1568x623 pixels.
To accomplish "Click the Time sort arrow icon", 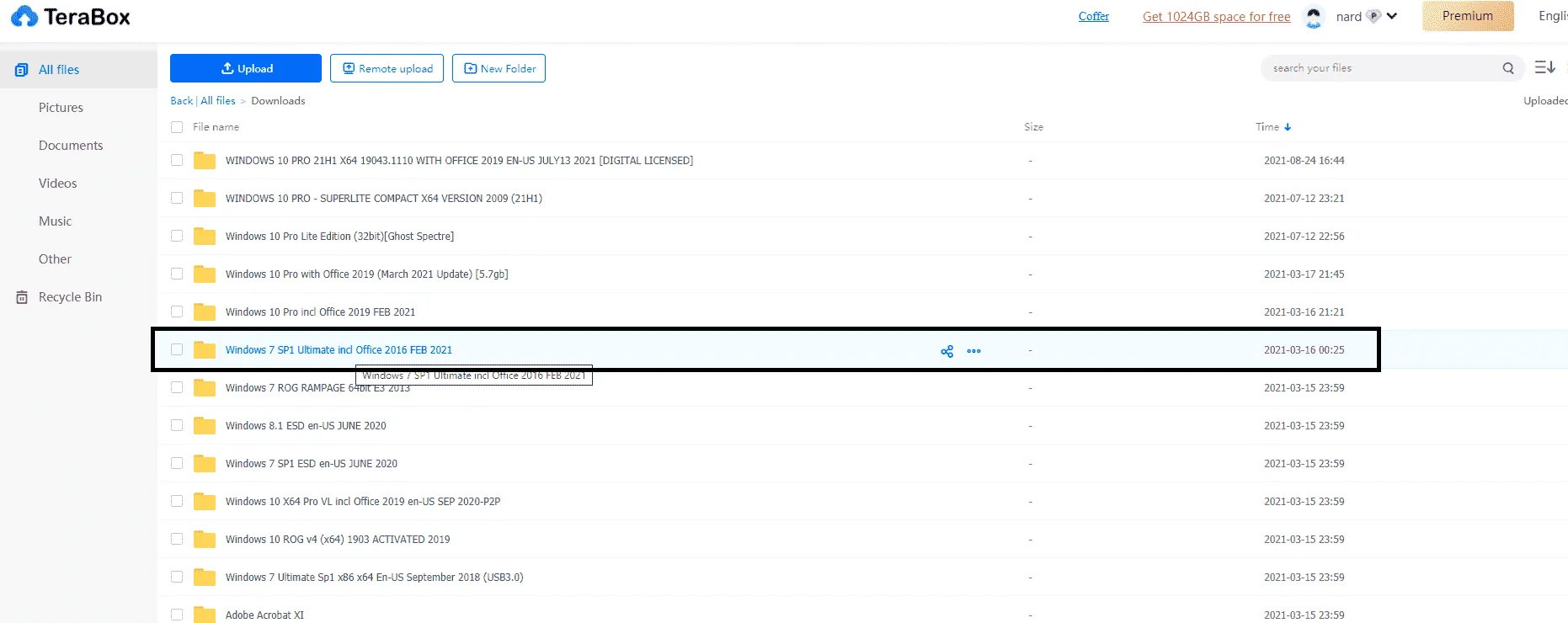I will 1288,127.
